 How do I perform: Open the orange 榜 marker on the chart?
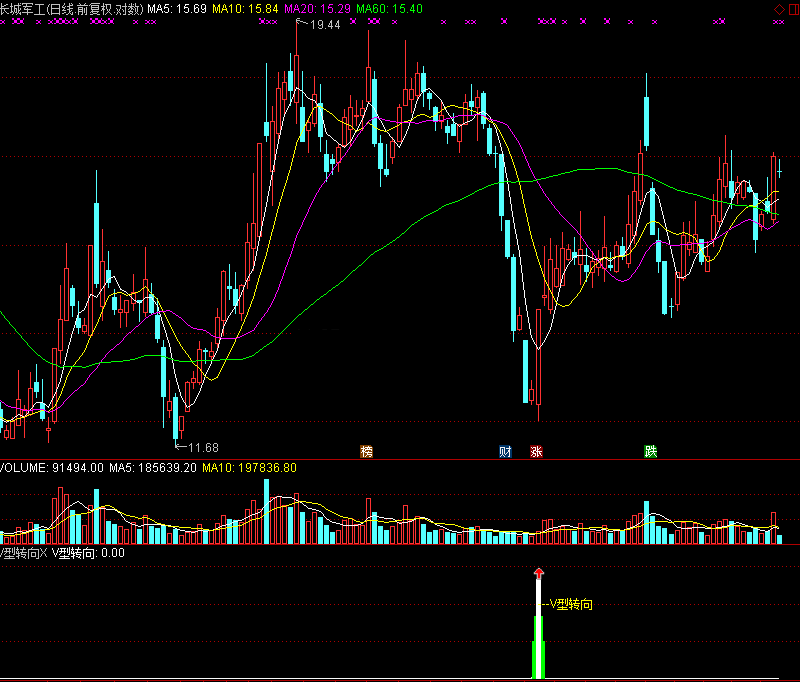[366, 451]
